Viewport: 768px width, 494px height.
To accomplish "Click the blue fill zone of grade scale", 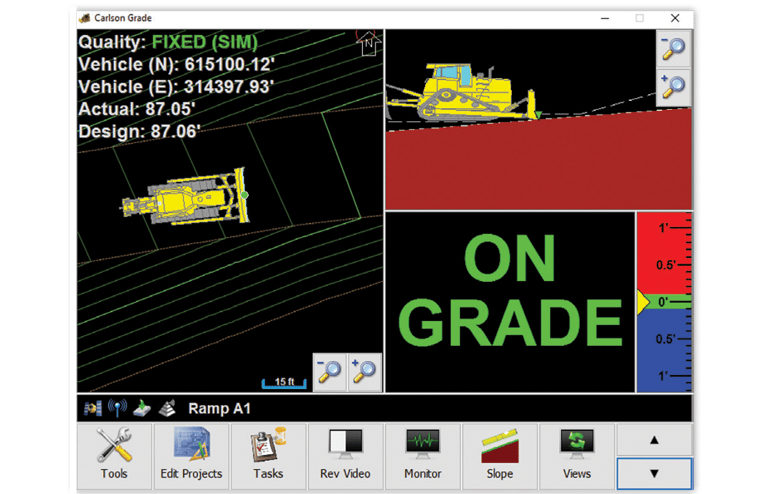I will click(665, 351).
